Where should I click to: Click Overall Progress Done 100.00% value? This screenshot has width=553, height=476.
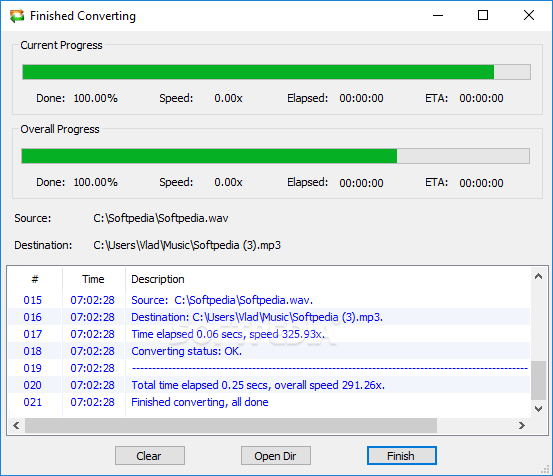point(95,182)
